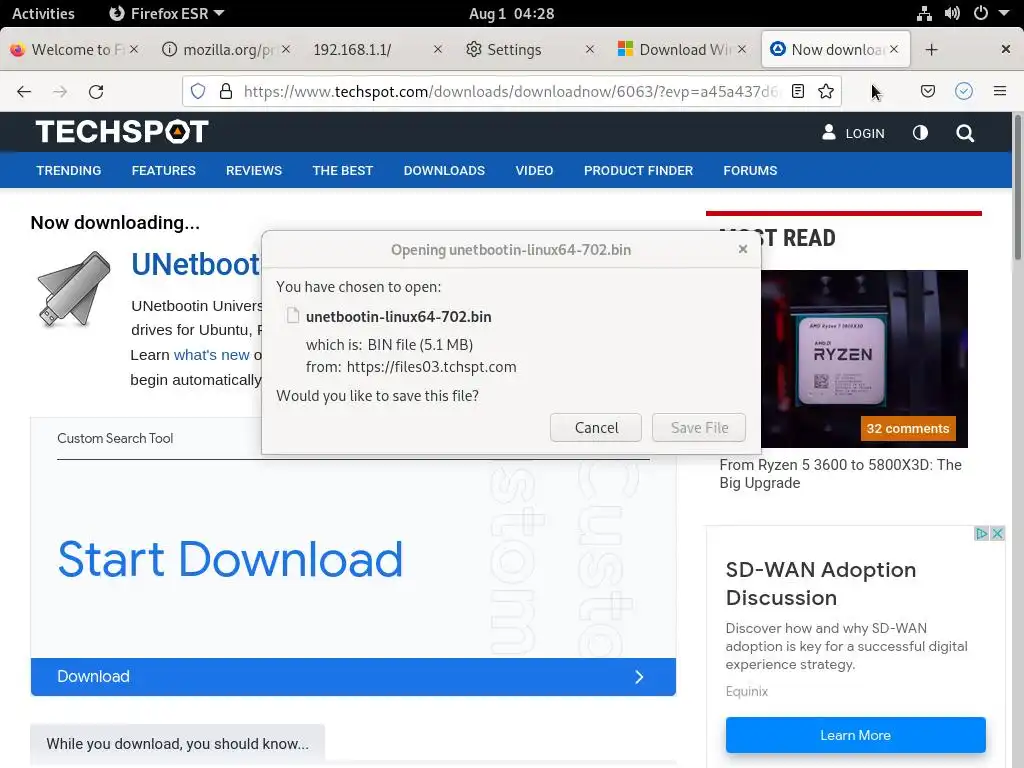
Task: Reload the page with the refresh icon
Action: [x=96, y=91]
